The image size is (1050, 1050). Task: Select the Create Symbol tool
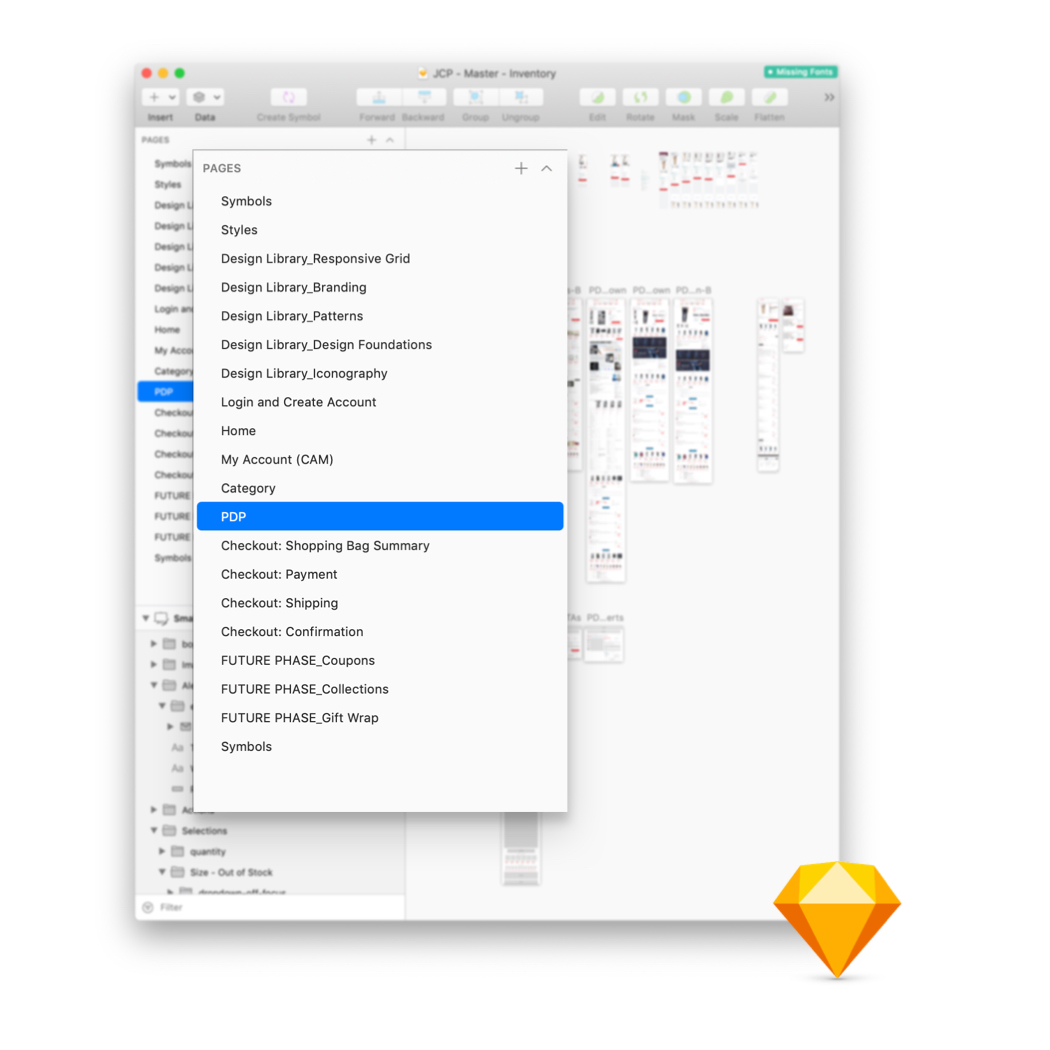(288, 97)
